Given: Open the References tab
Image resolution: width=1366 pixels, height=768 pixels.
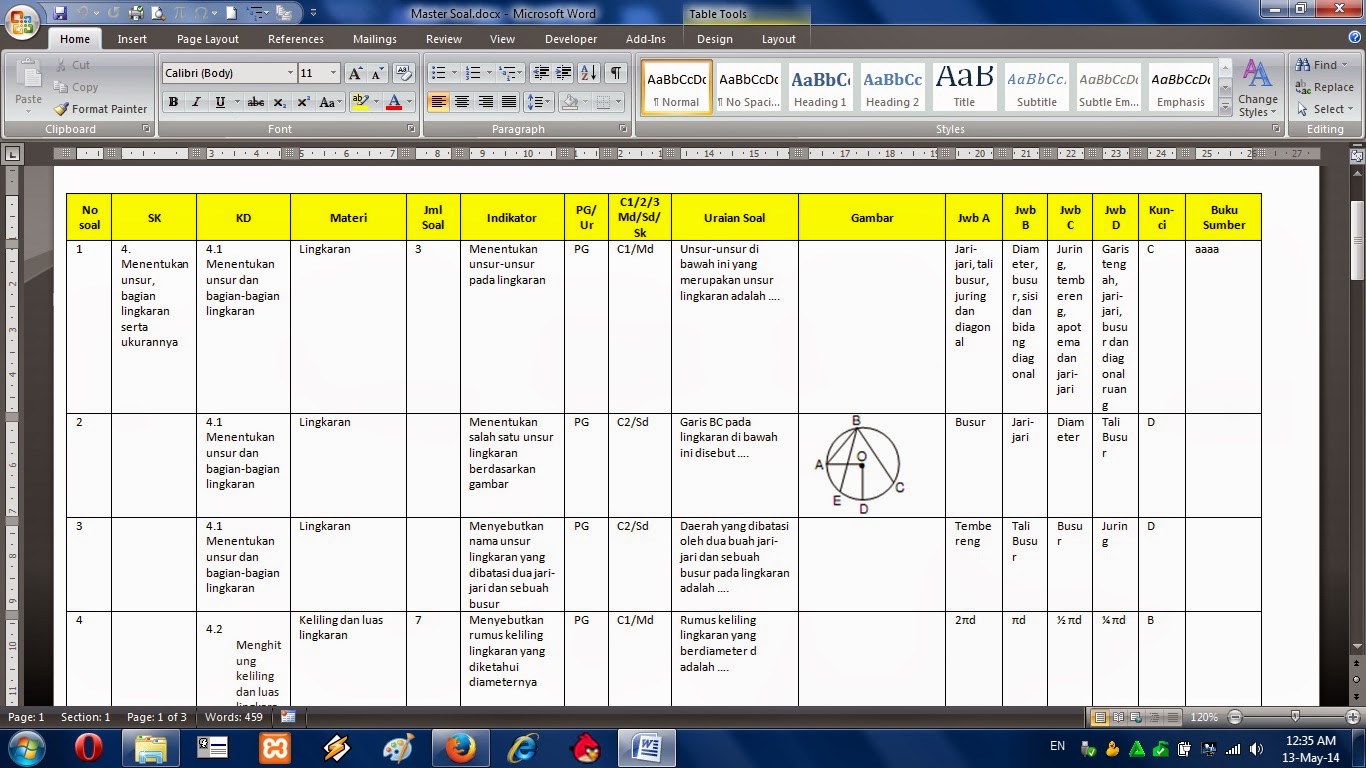Looking at the screenshot, I should pyautogui.click(x=296, y=39).
